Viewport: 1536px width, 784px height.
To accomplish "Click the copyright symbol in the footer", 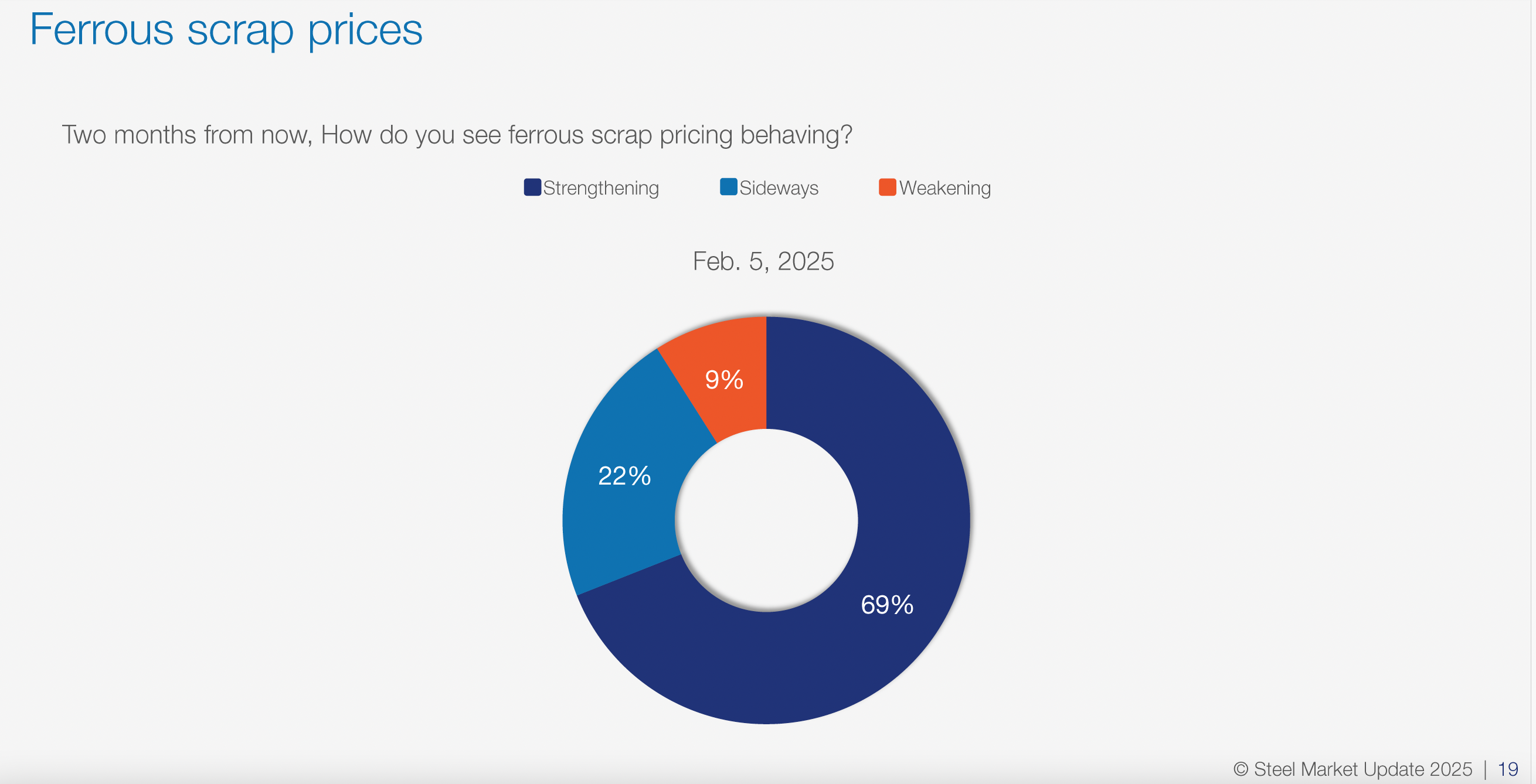I will click(x=1241, y=769).
